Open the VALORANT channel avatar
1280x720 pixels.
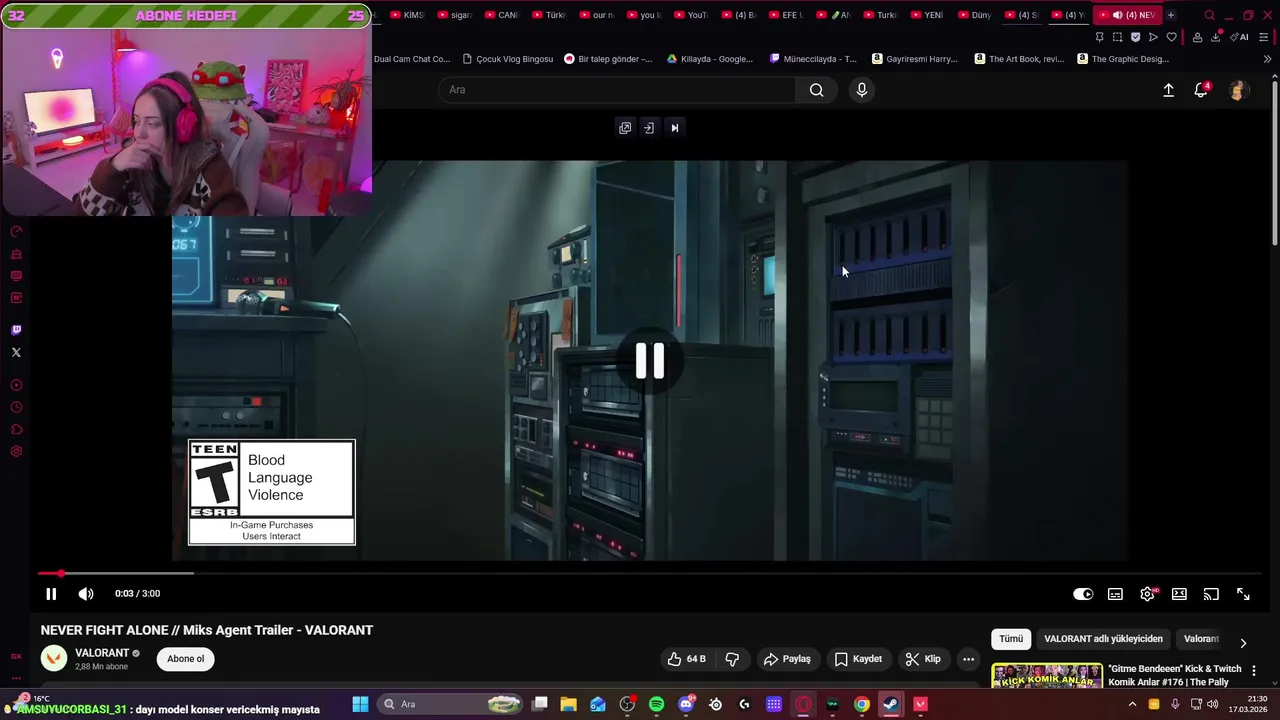tap(54, 658)
